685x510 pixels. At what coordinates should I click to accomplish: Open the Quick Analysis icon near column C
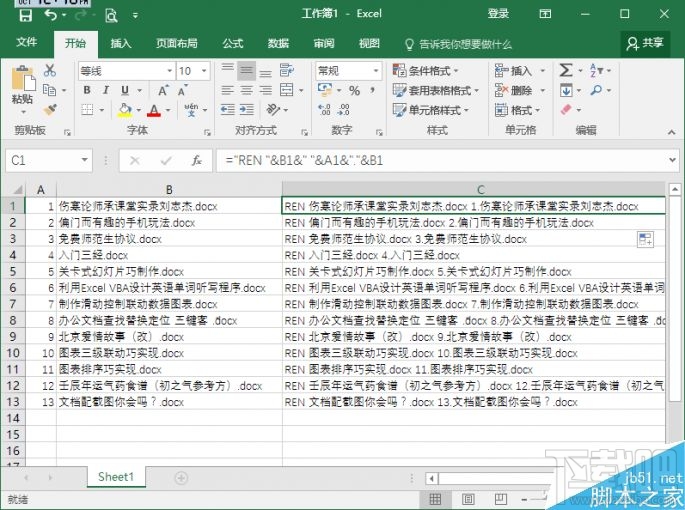click(x=645, y=239)
